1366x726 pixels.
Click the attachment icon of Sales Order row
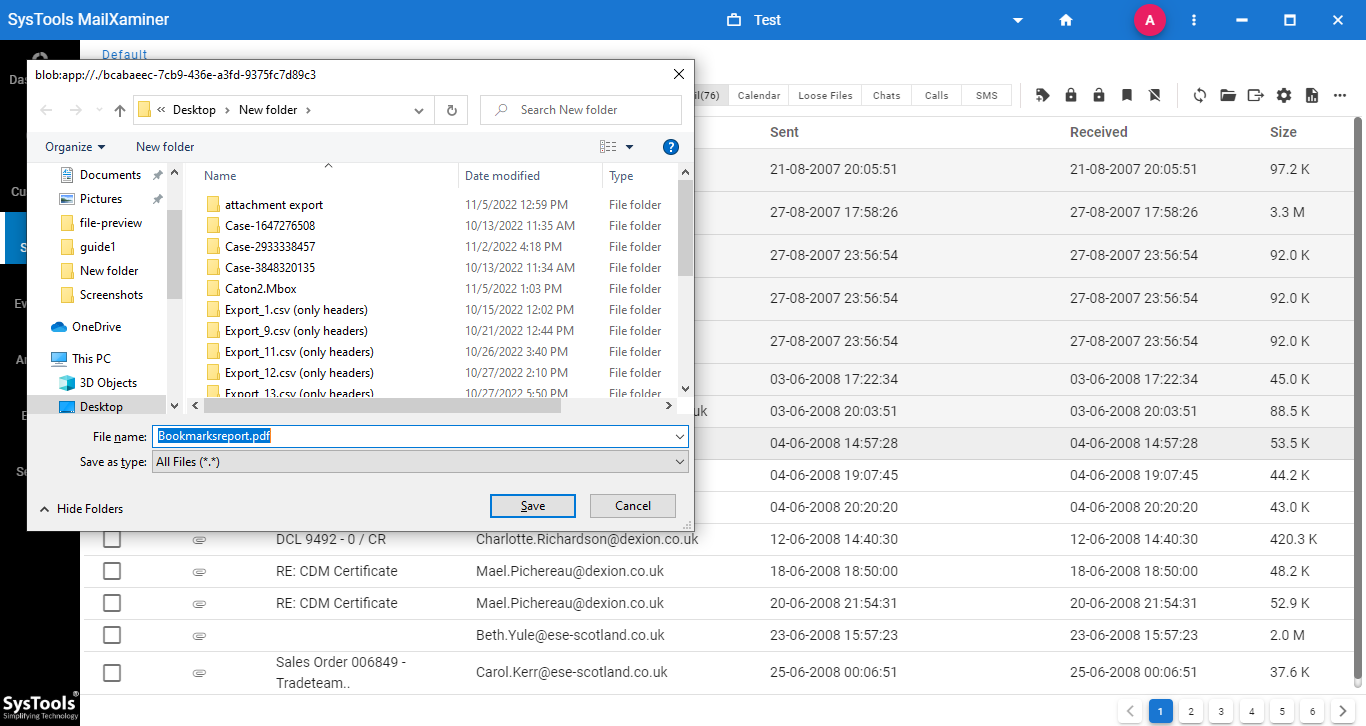point(199,672)
